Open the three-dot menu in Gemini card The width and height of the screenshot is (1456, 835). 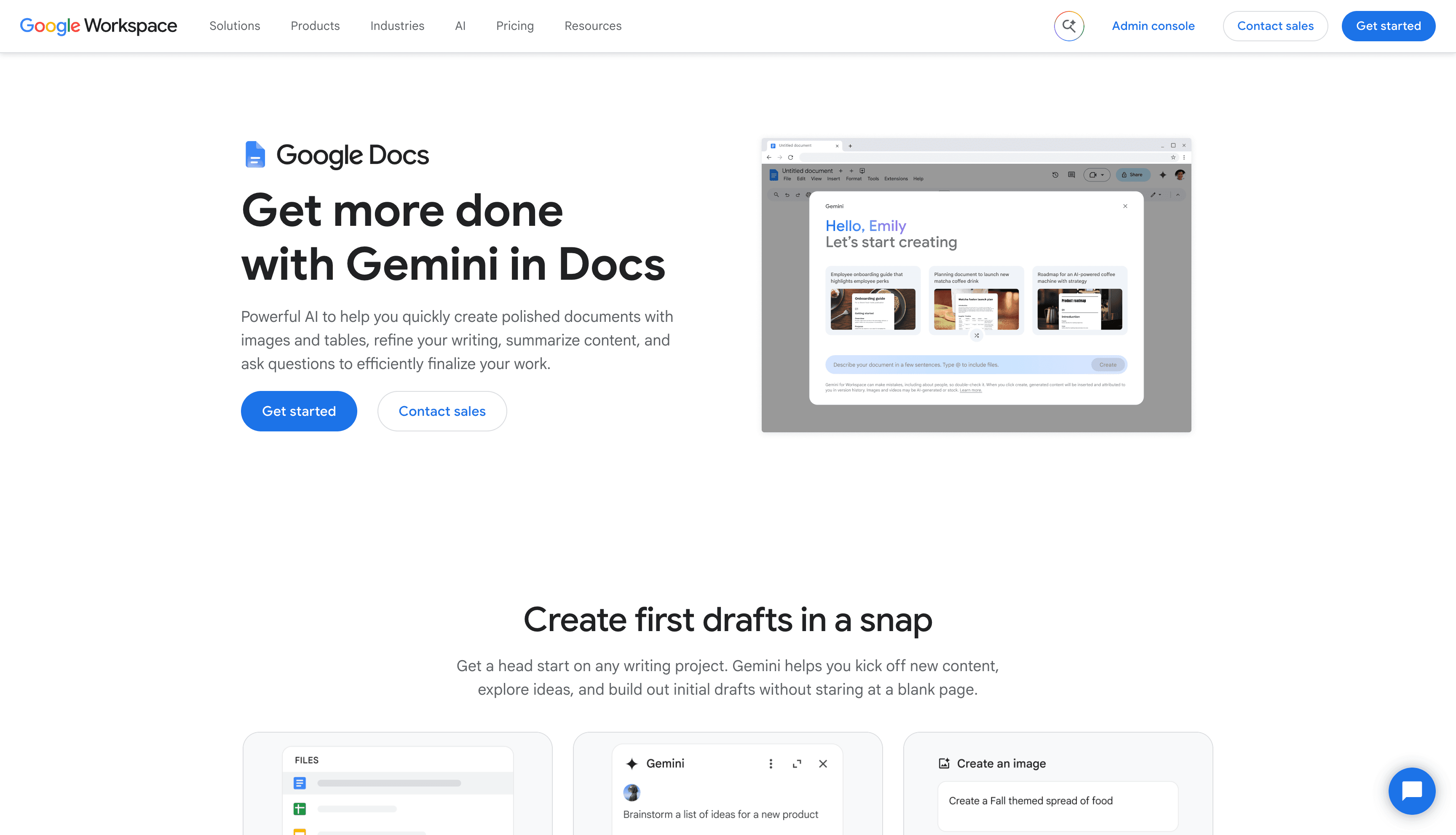(771, 764)
